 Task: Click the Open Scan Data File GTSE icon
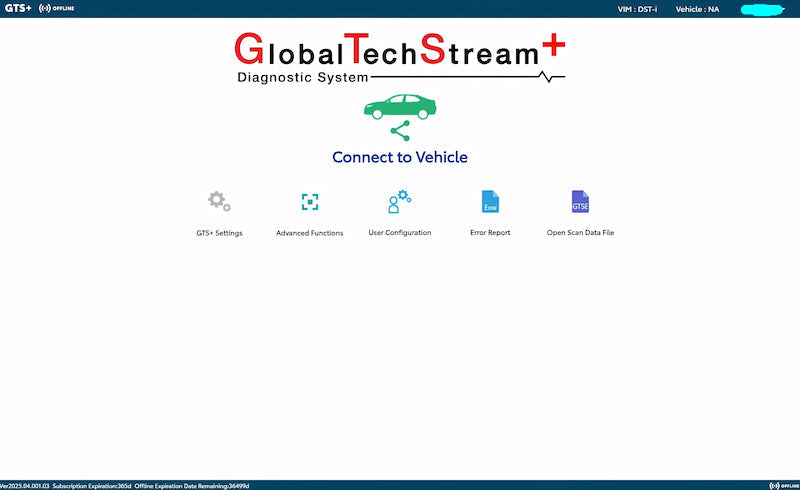[580, 202]
